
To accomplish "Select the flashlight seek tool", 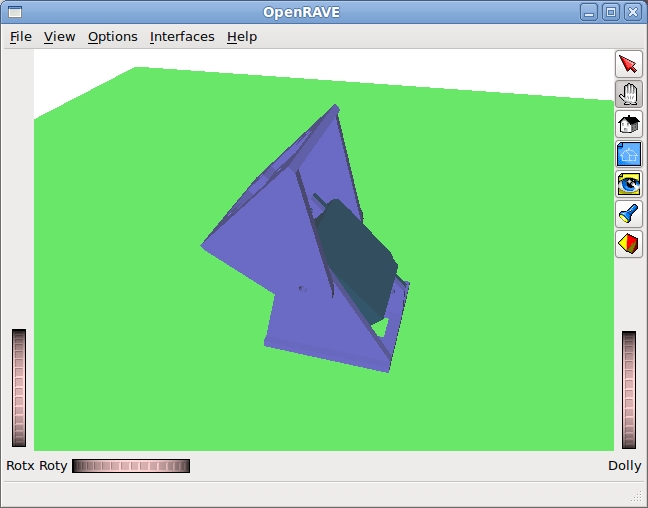I will [628, 213].
